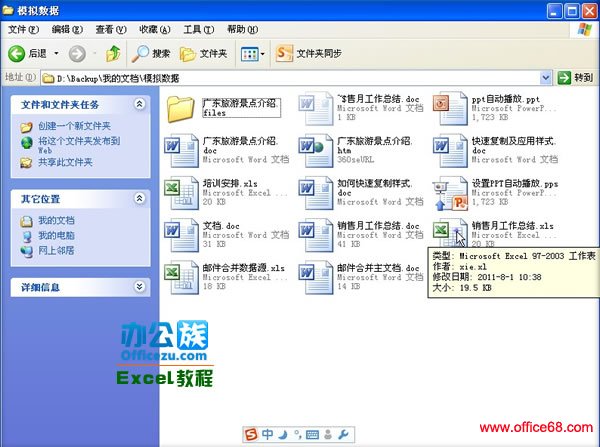
Task: Select the 文档.doc Word icon
Action: tap(181, 235)
